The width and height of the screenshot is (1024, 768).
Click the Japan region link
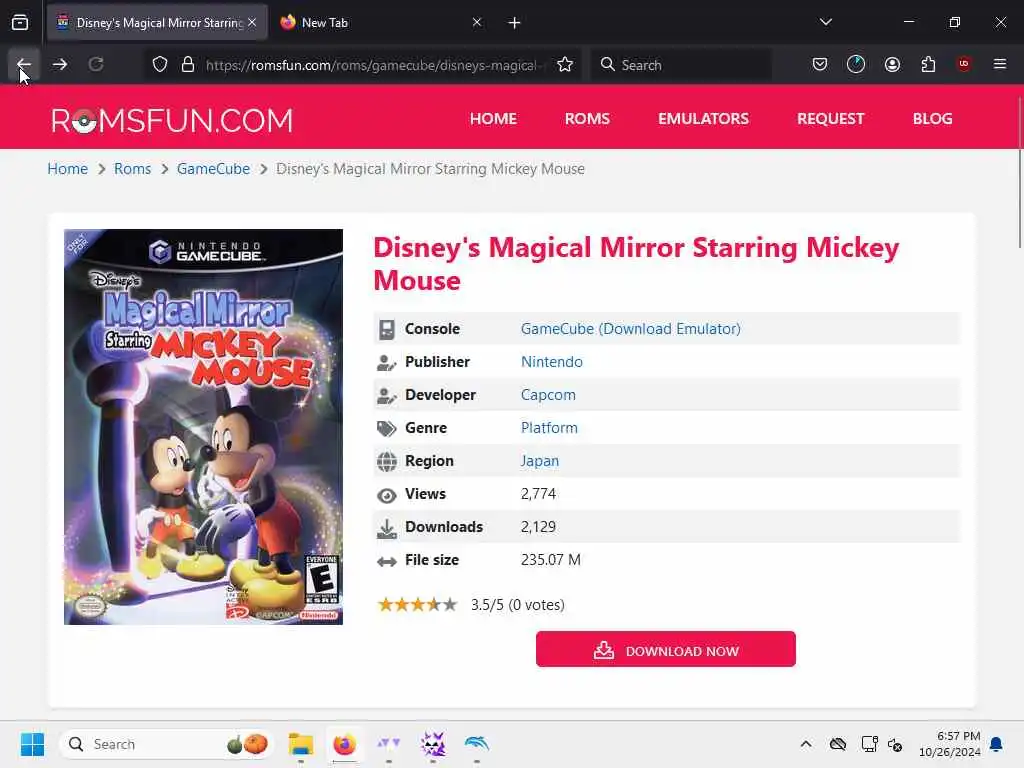539,461
